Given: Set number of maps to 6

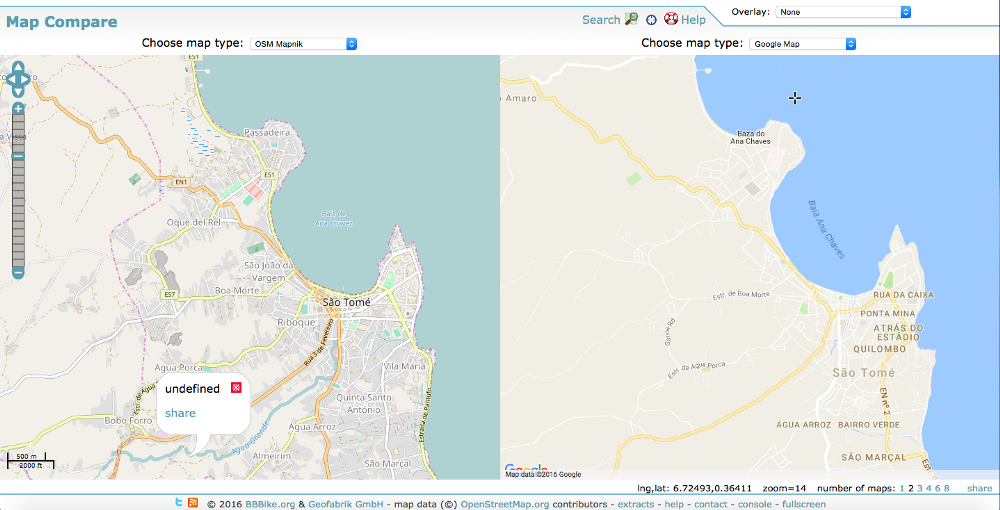Looking at the screenshot, I should click(x=938, y=488).
